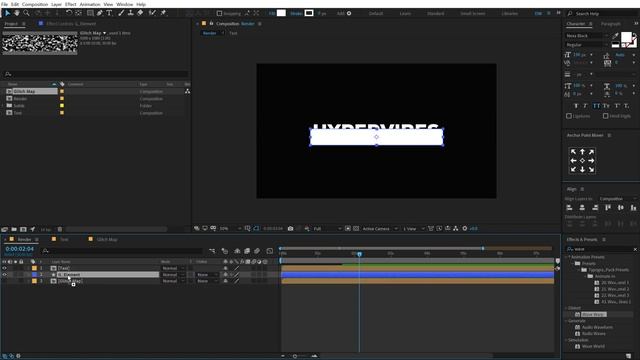Align layers to bottom edge
The width and height of the screenshot is (640, 360).
coord(633,208)
